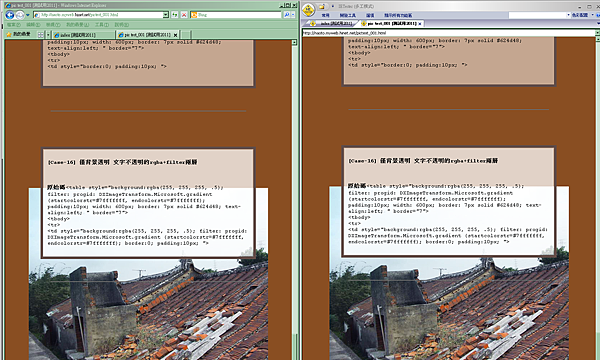Stop loading with the red X button
Viewport: 600px width, 360px height.
click(x=184, y=15)
